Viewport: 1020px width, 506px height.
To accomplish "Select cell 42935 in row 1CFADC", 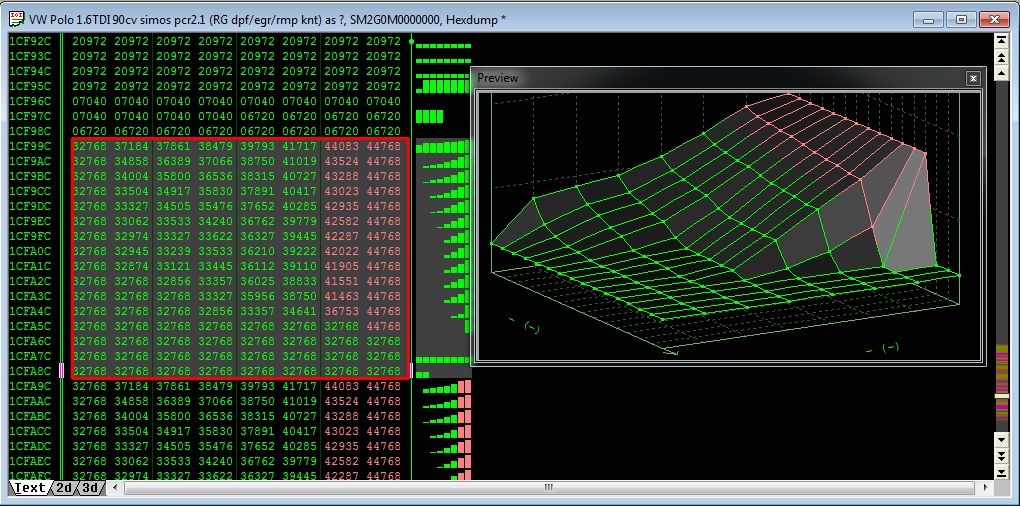I will coord(342,446).
